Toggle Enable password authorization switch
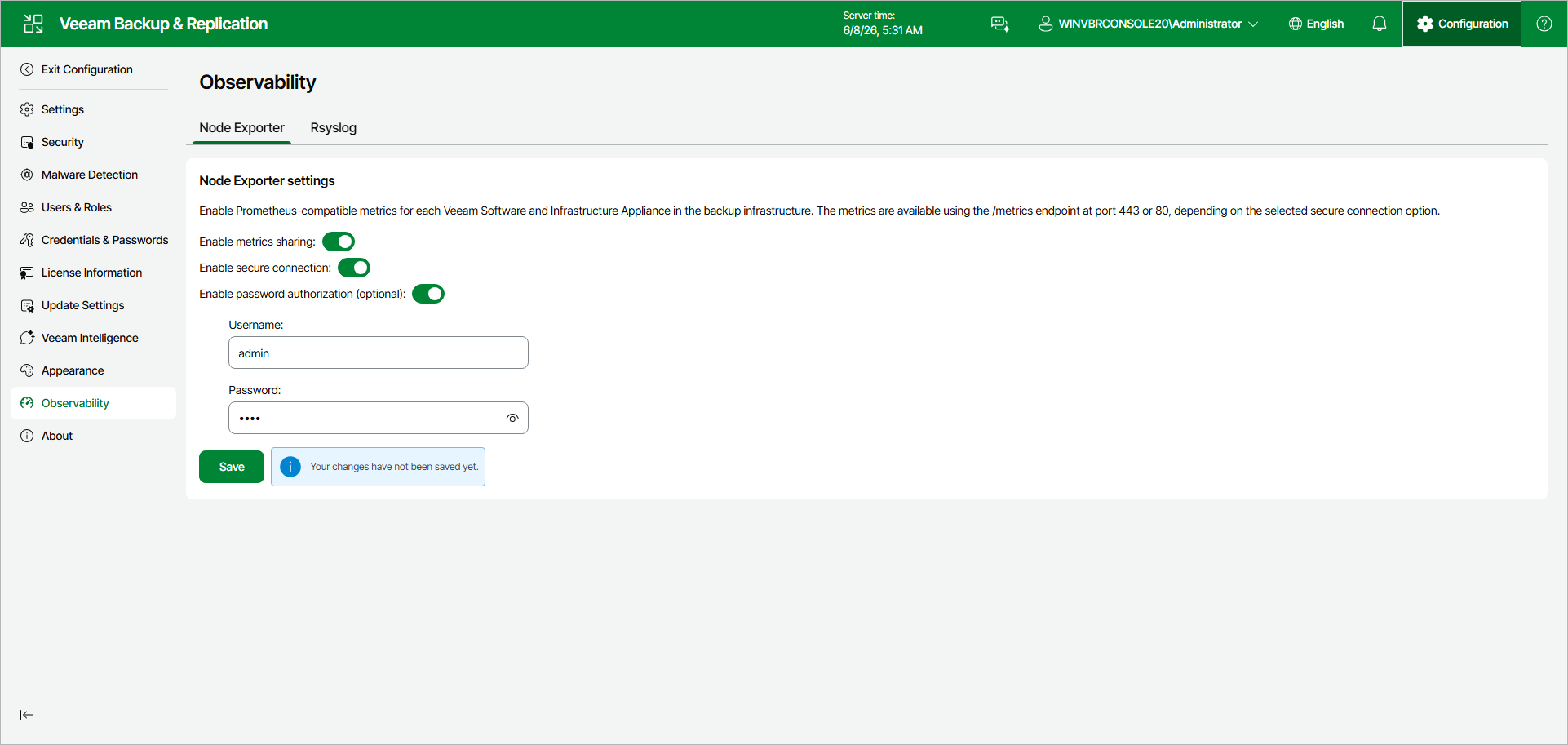Viewport: 1568px width, 745px height. click(x=428, y=294)
